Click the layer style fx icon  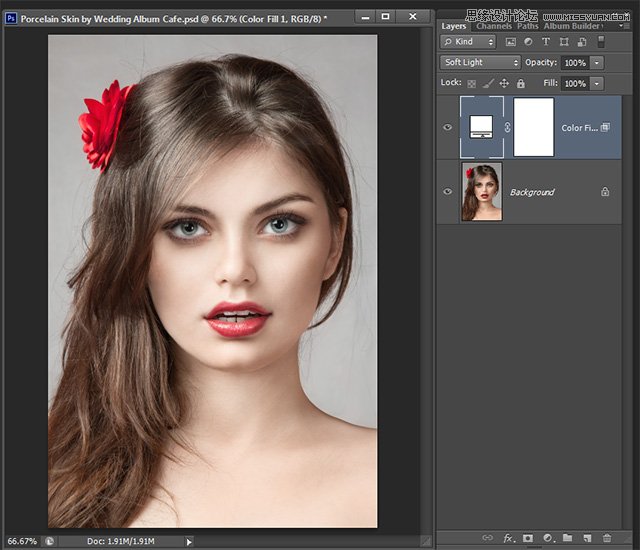coord(507,538)
